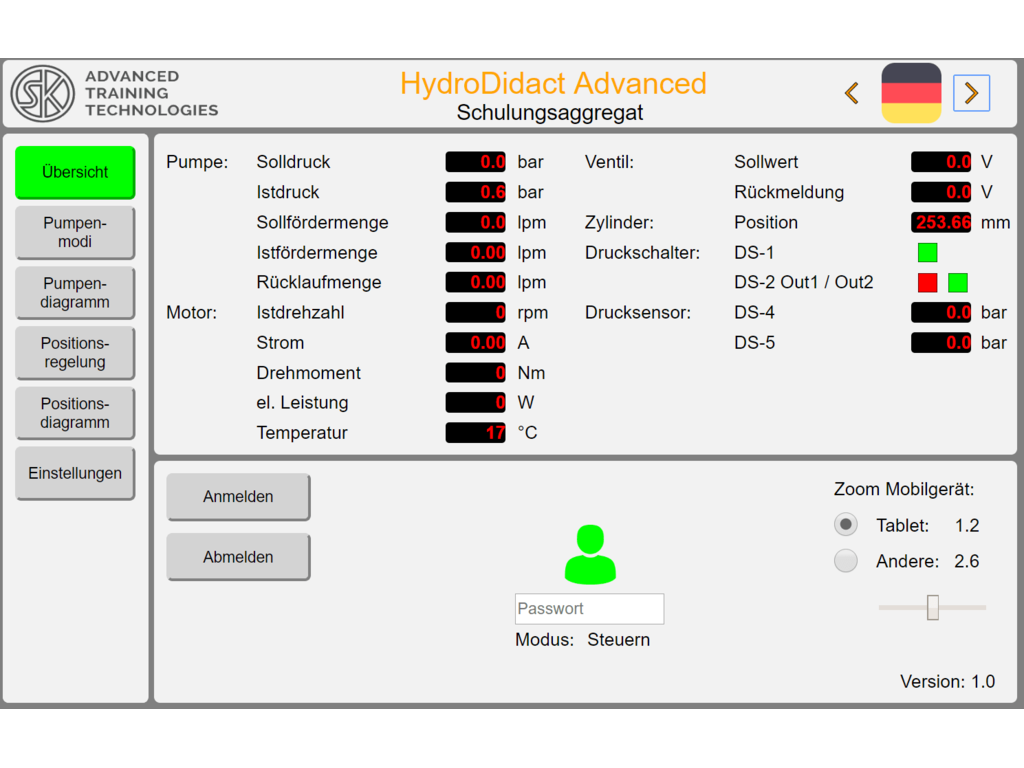Click the Zylinder Position 253.66 value

941,222
